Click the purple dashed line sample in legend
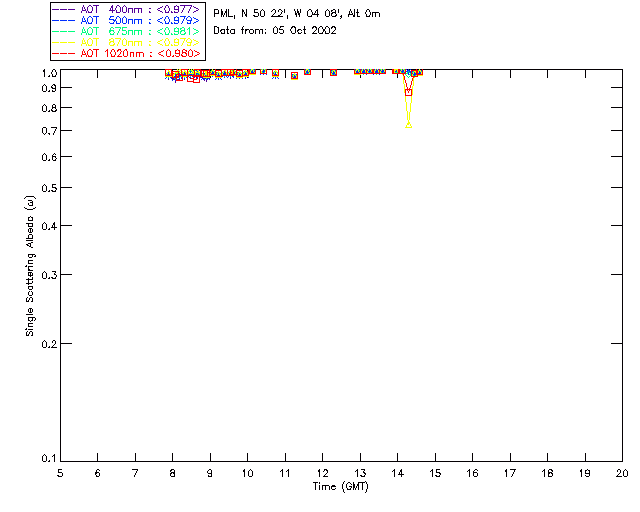Image resolution: width=640 pixels, height=512 pixels. 63,9
